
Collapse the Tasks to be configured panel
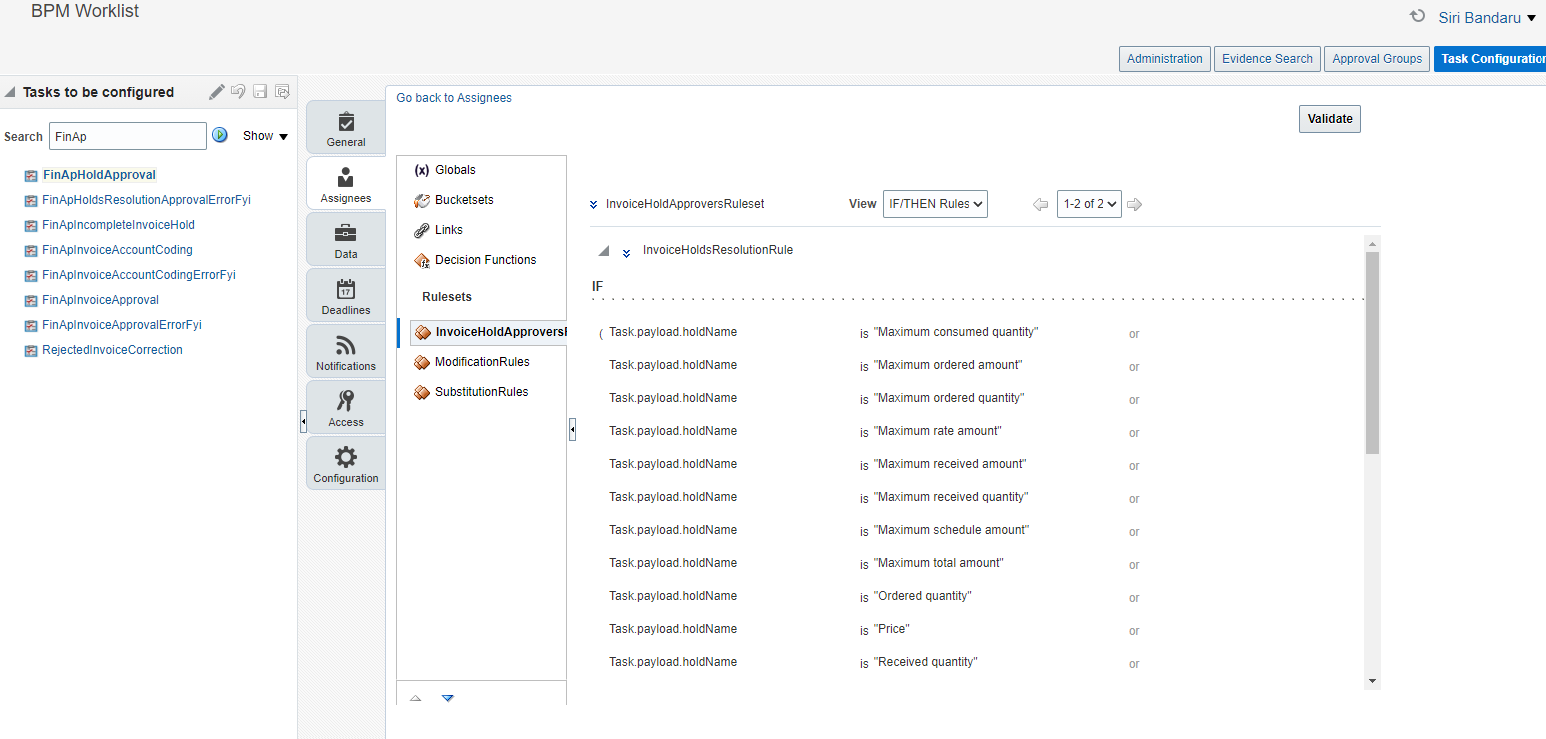(x=9, y=91)
